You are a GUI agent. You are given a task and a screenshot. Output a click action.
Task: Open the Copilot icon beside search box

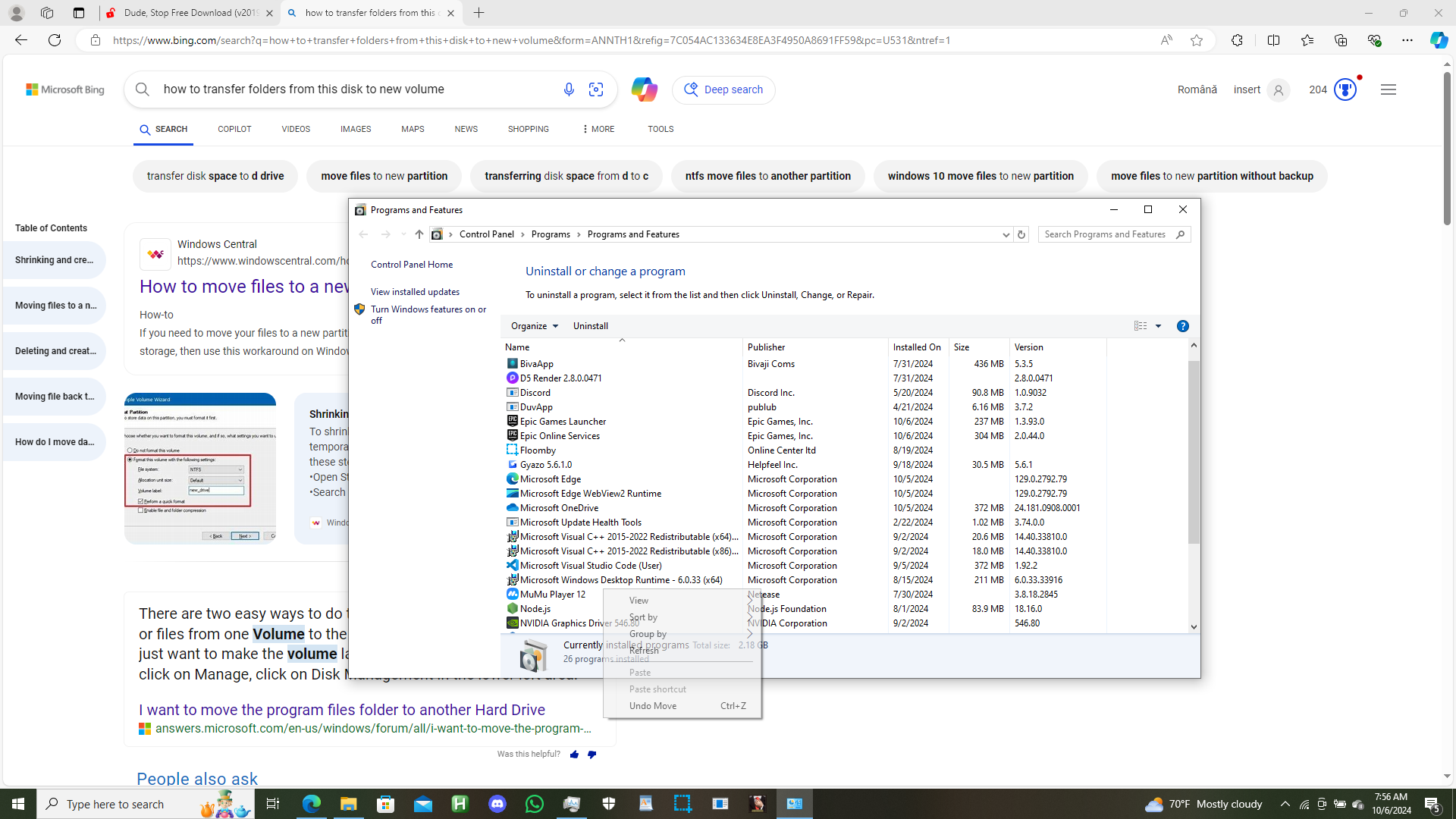coord(644,89)
